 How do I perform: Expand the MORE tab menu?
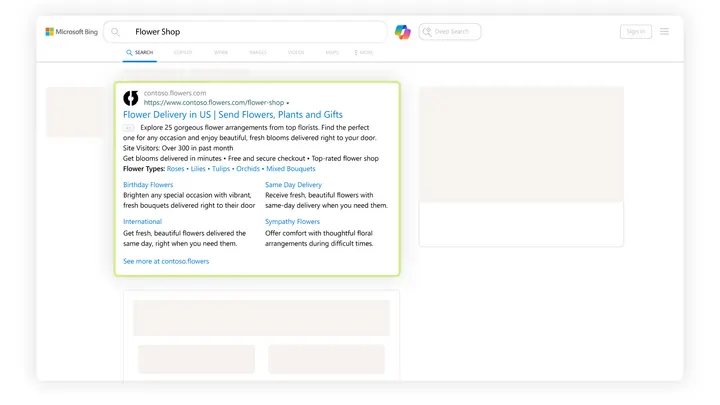pos(364,52)
